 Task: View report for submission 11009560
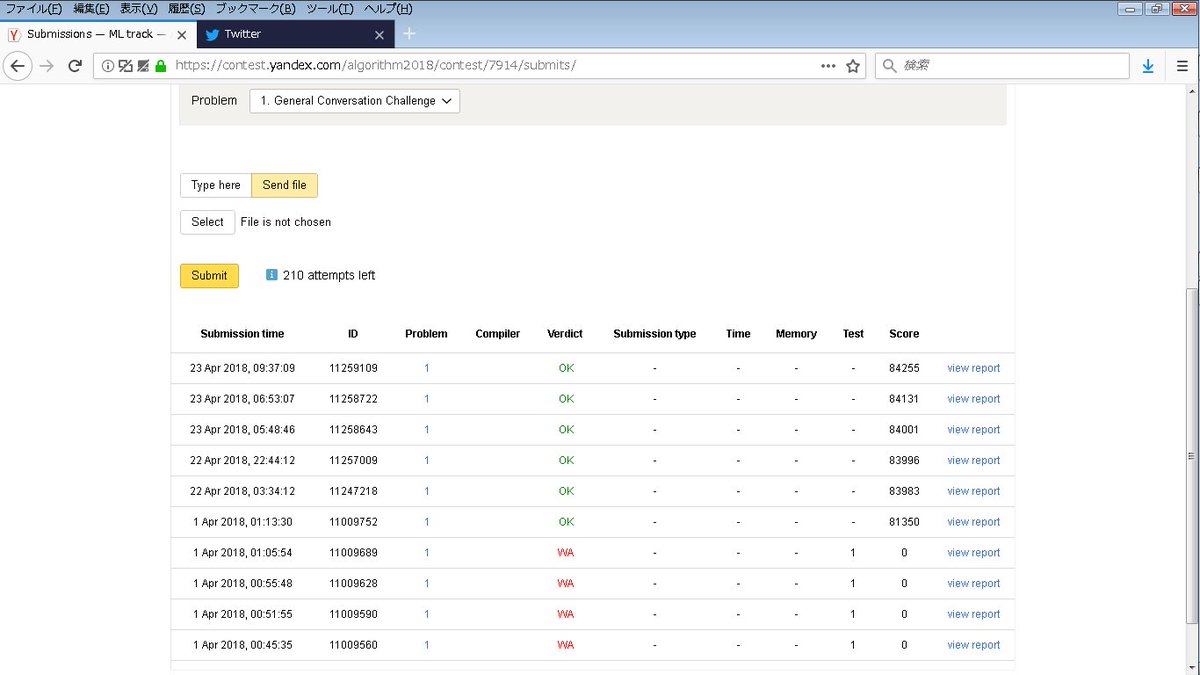(973, 645)
